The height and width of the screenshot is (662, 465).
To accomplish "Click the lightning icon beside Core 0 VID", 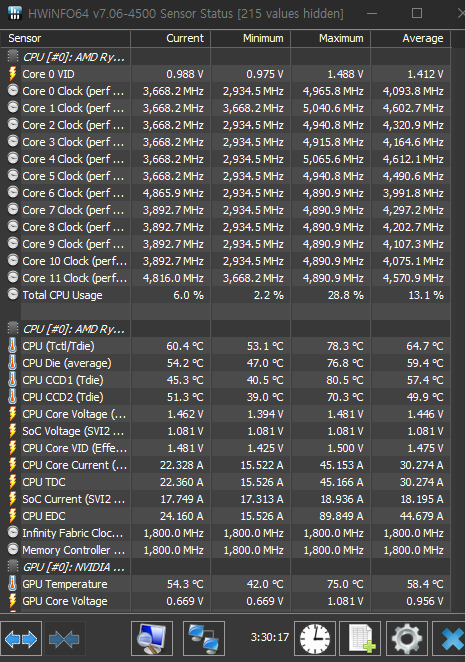I will (x=13, y=74).
